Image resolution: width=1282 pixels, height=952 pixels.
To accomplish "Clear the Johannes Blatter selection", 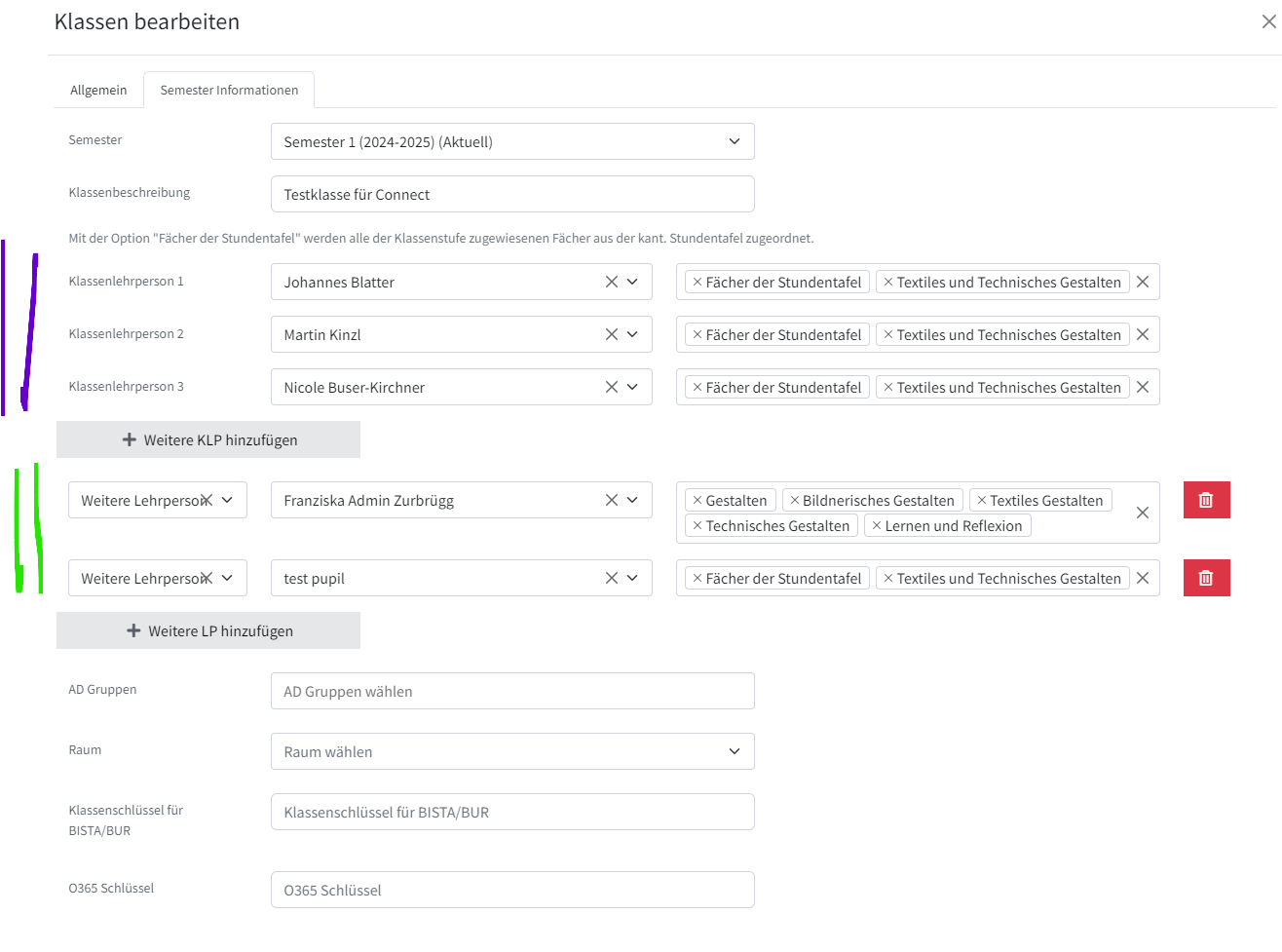I will pyautogui.click(x=611, y=282).
